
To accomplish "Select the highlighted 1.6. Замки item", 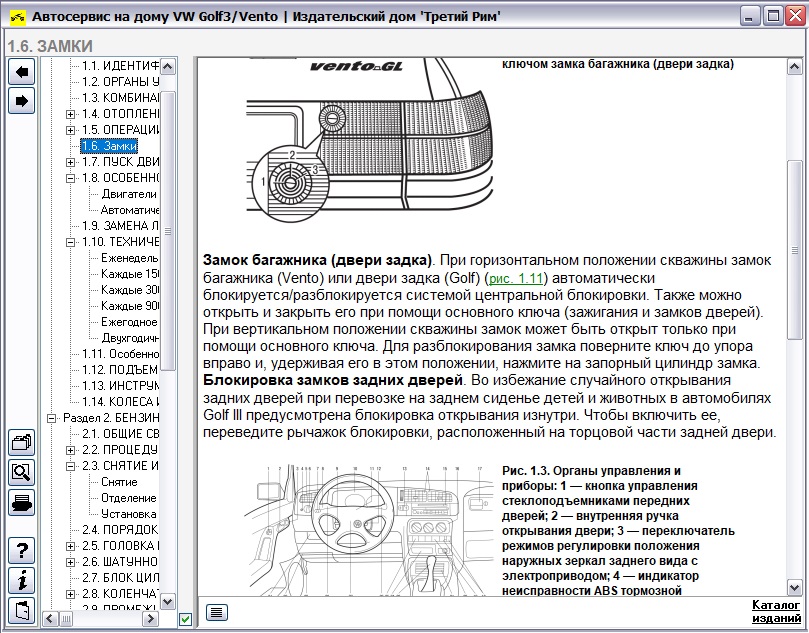I will click(109, 146).
